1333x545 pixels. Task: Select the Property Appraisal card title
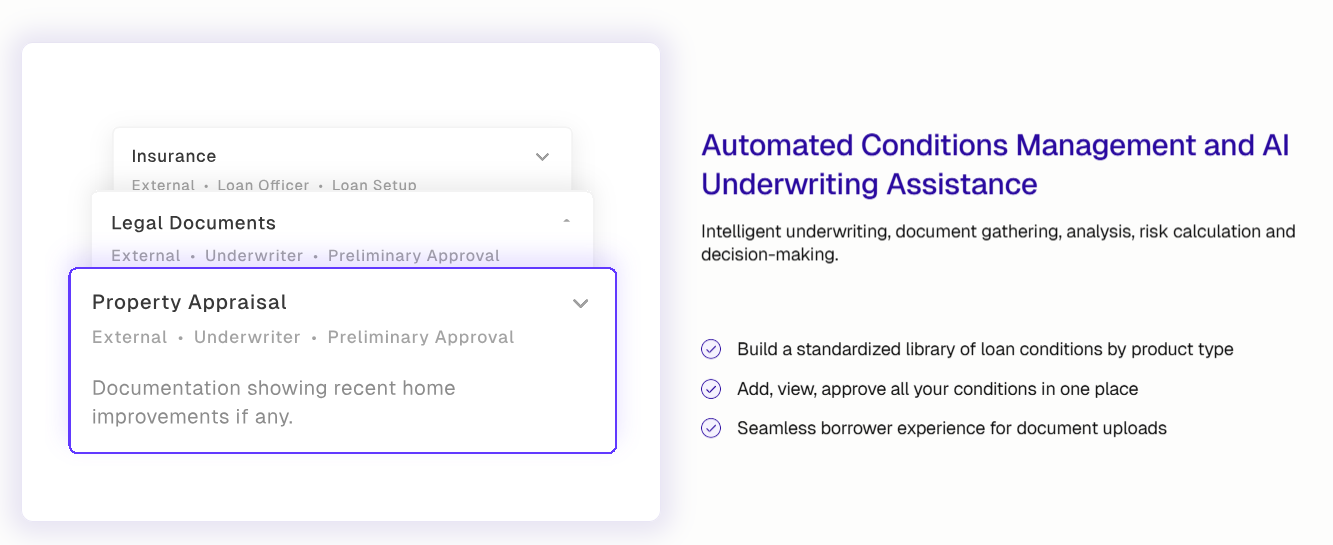[189, 302]
